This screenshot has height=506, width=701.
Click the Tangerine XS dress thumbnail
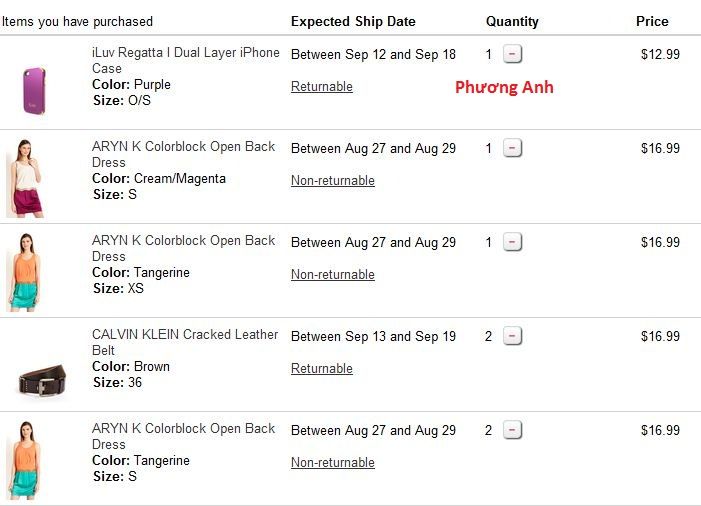[x=26, y=272]
